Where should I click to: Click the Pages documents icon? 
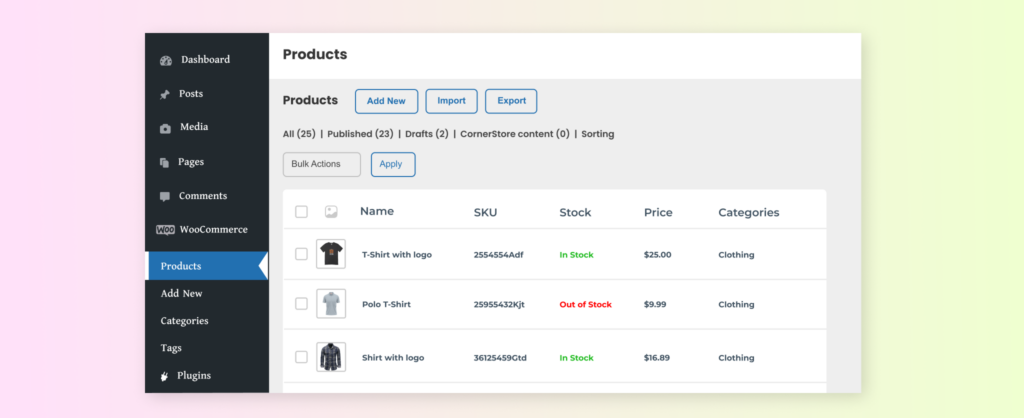pyautogui.click(x=165, y=162)
